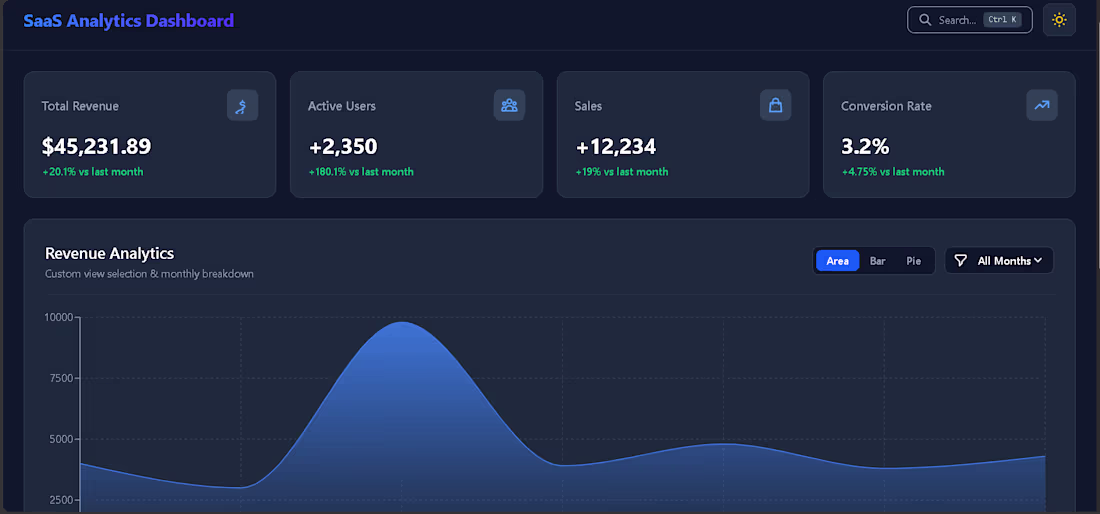
Task: Click the search magnifier icon
Action: click(x=925, y=20)
